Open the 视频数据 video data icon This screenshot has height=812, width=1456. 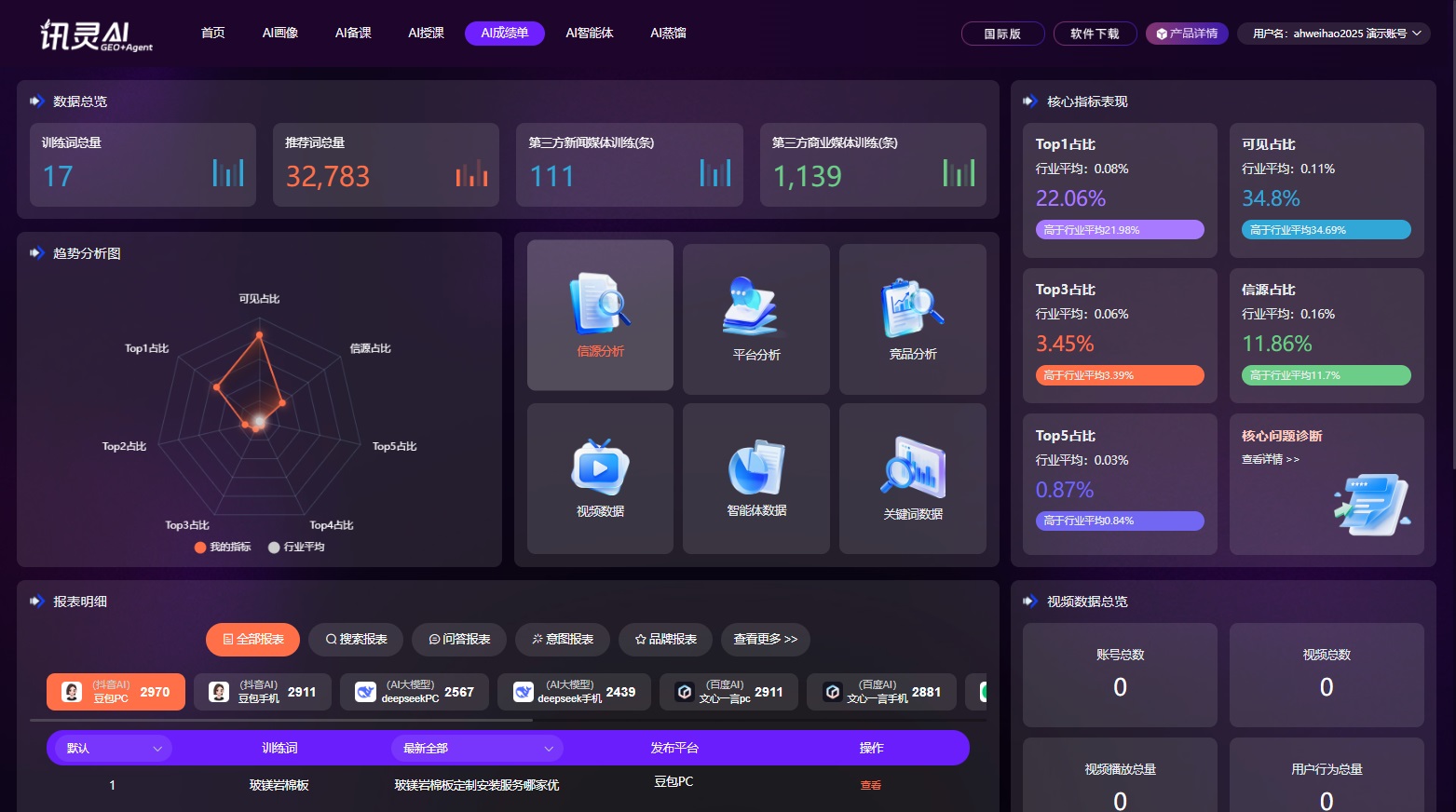click(600, 467)
